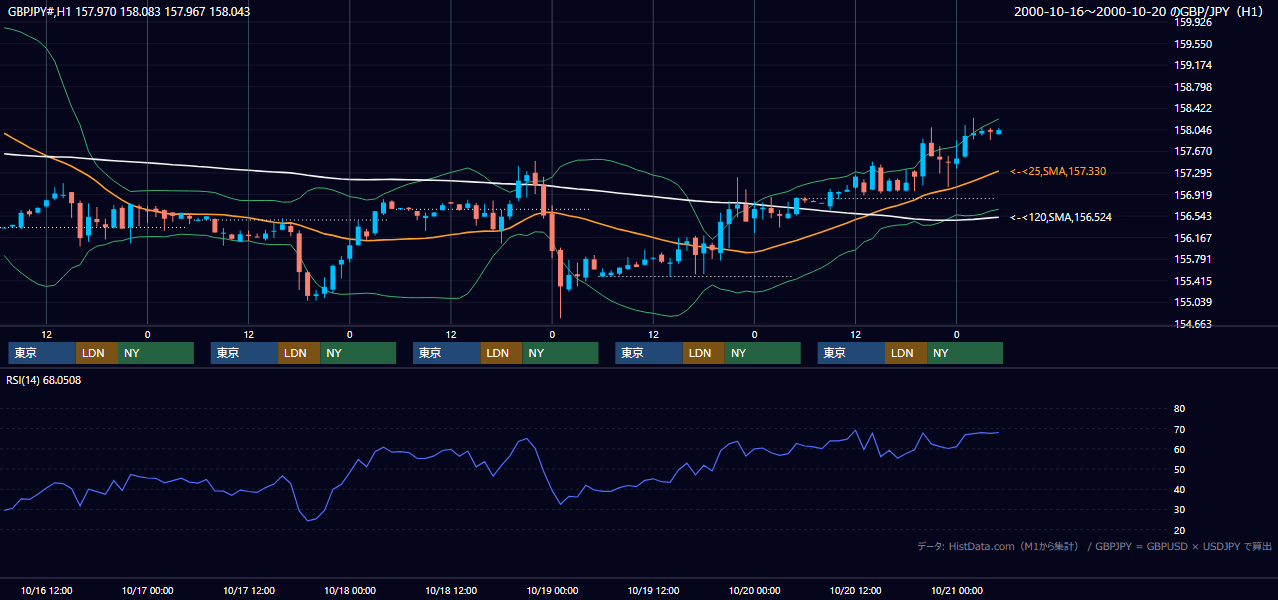This screenshot has height=600, width=1278.
Task: Click the 10/20 12:00 date label
Action: tap(855, 590)
